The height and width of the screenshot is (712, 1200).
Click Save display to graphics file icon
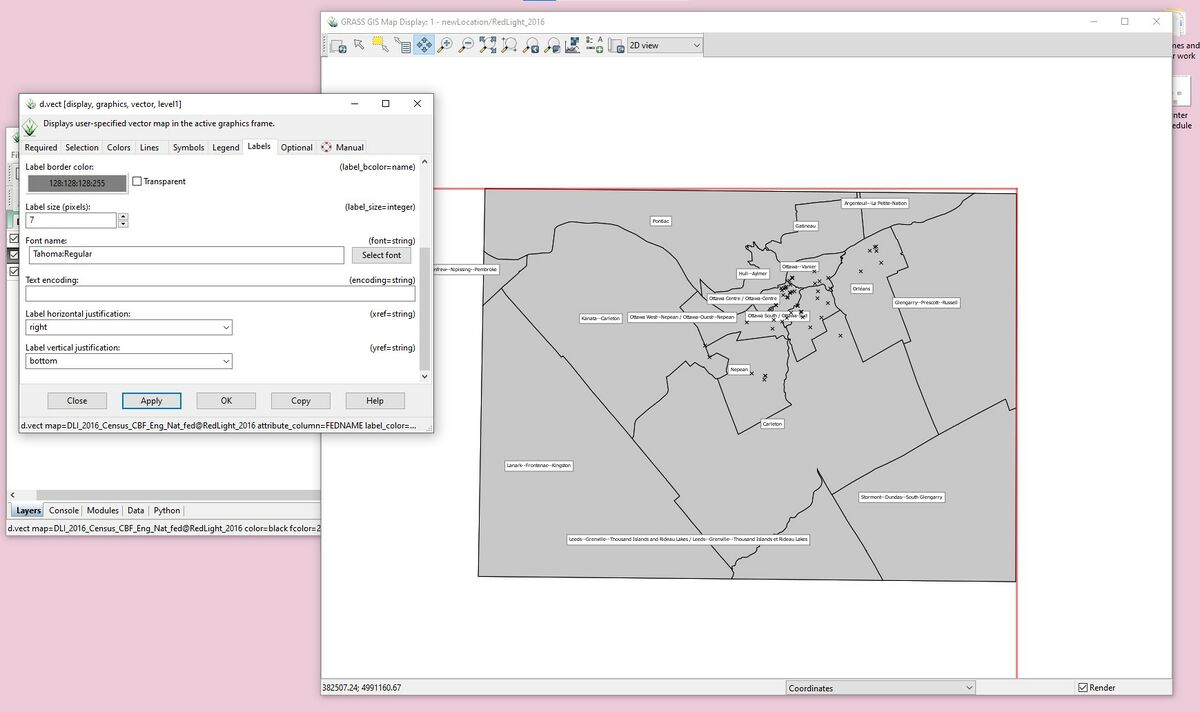616,45
